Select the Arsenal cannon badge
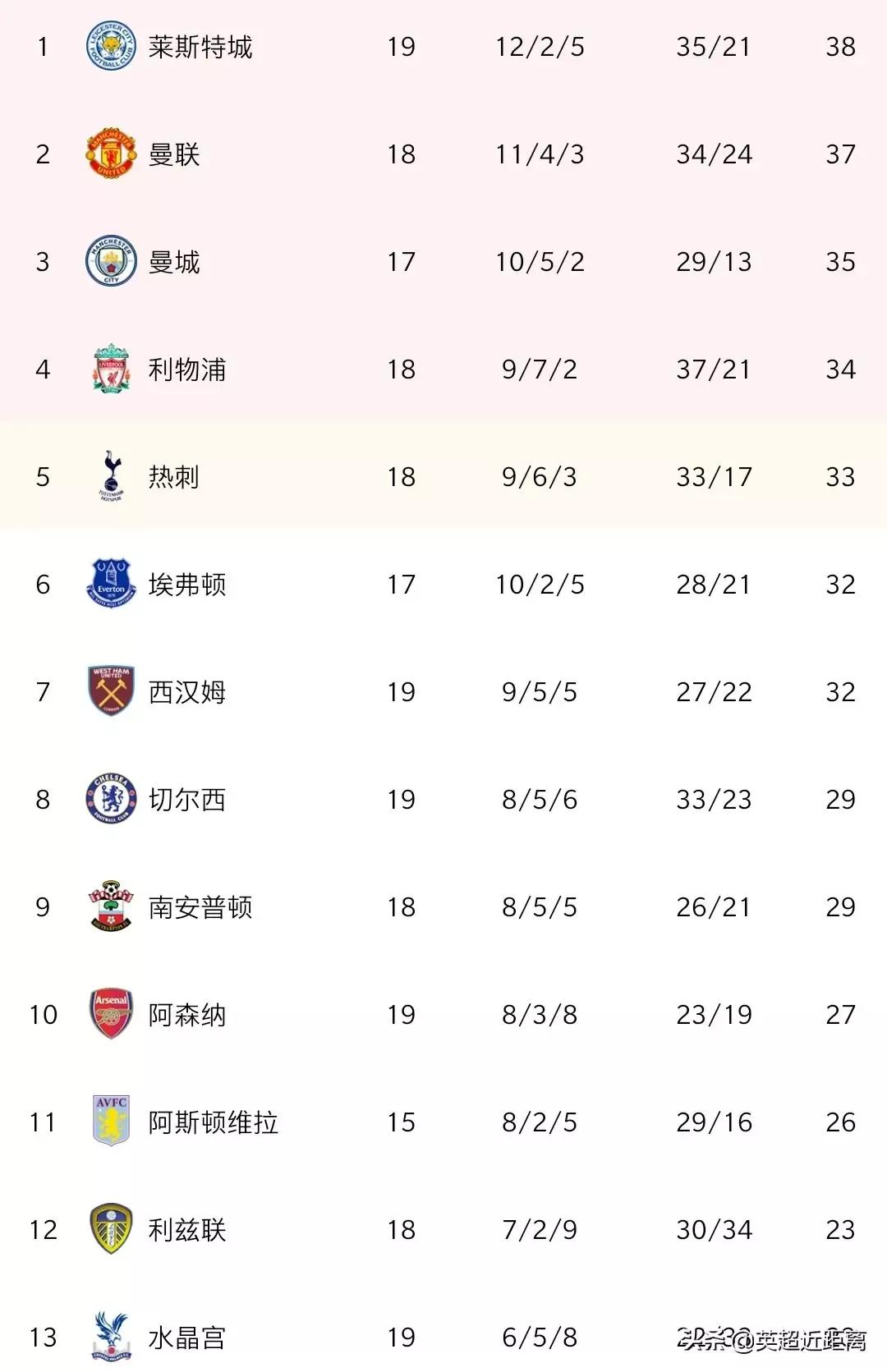Viewport: 887px width, 1372px height. pos(111,1014)
